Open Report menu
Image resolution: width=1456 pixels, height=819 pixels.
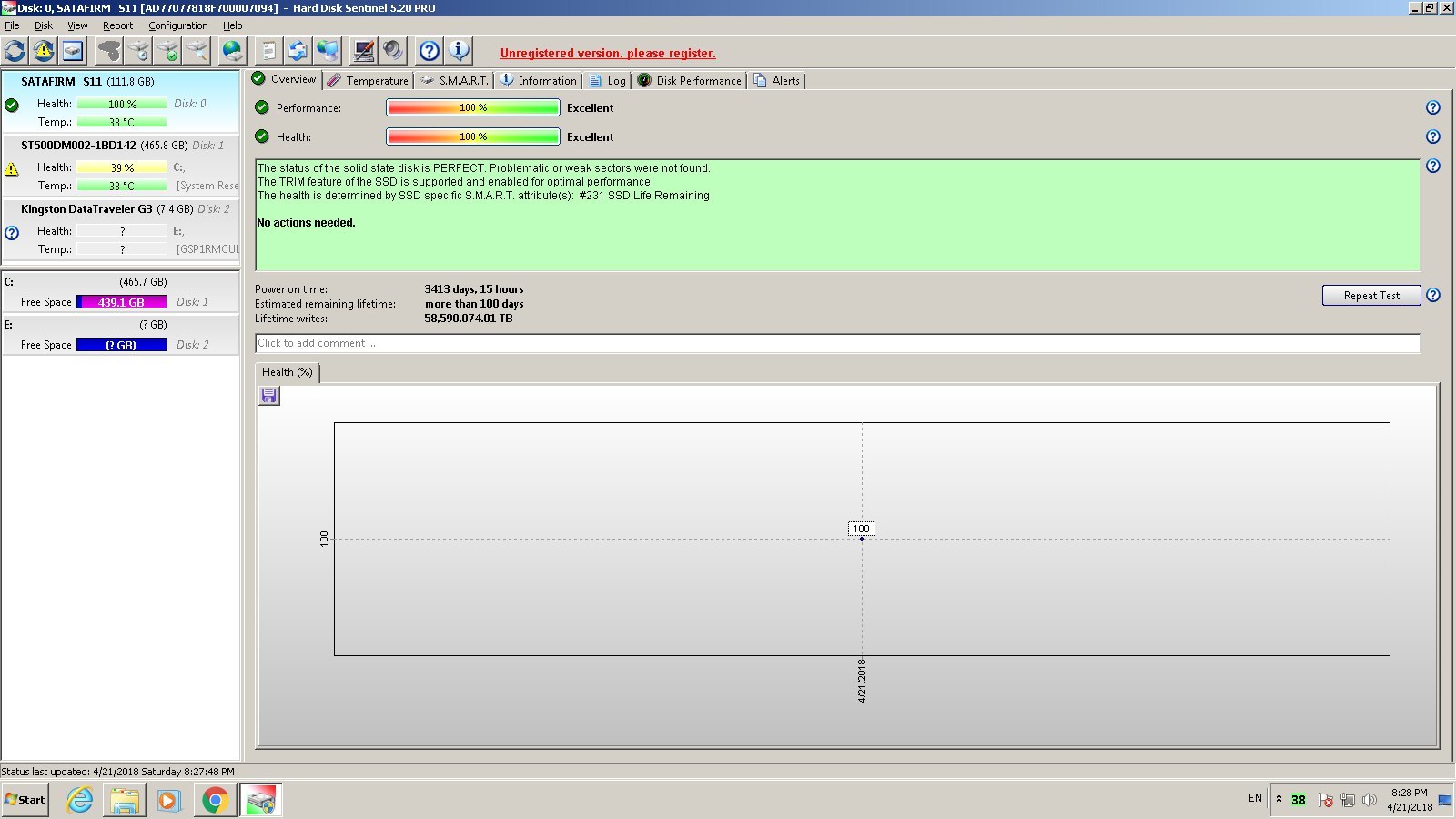(x=117, y=25)
